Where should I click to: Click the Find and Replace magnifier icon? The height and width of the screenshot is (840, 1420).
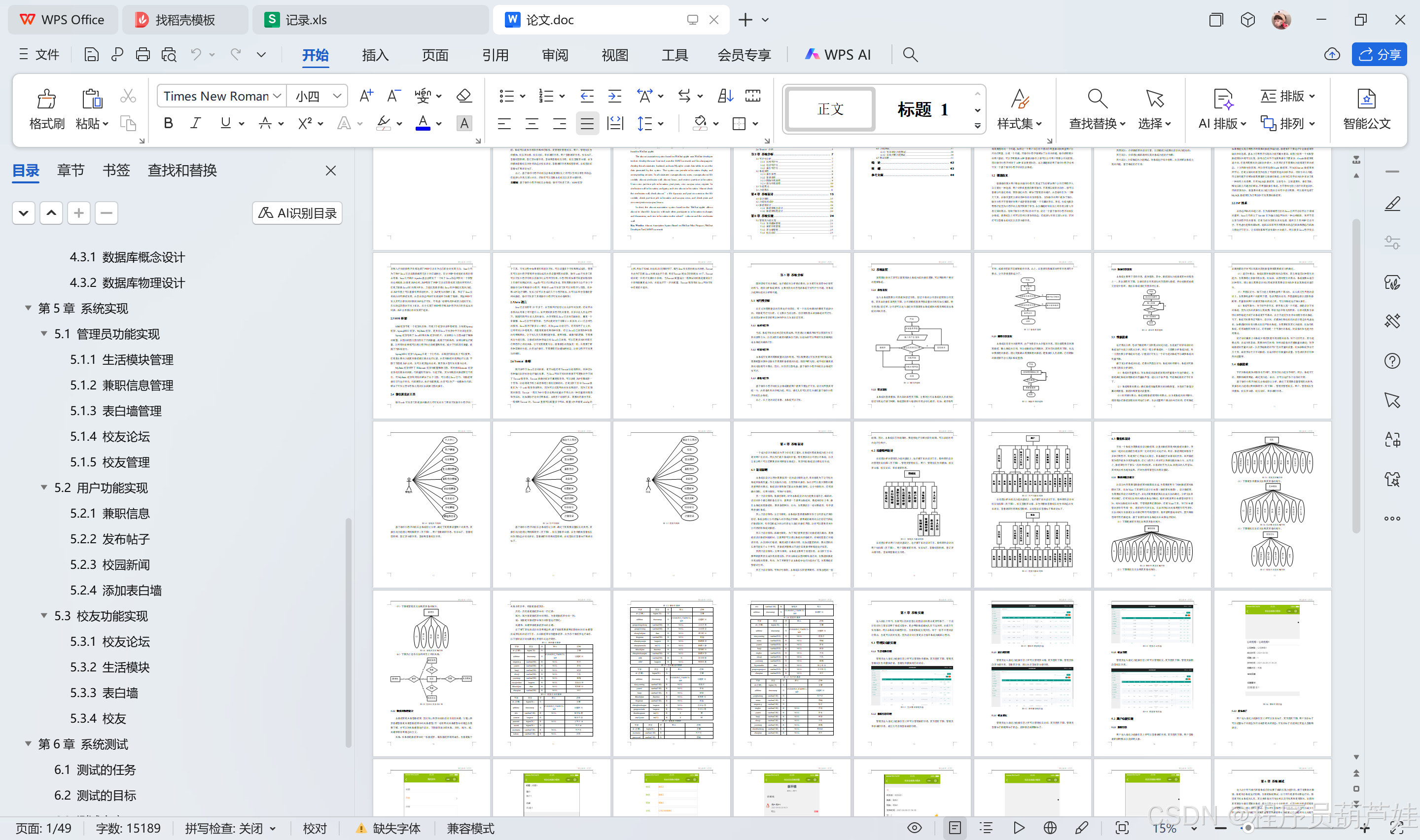tap(1098, 99)
